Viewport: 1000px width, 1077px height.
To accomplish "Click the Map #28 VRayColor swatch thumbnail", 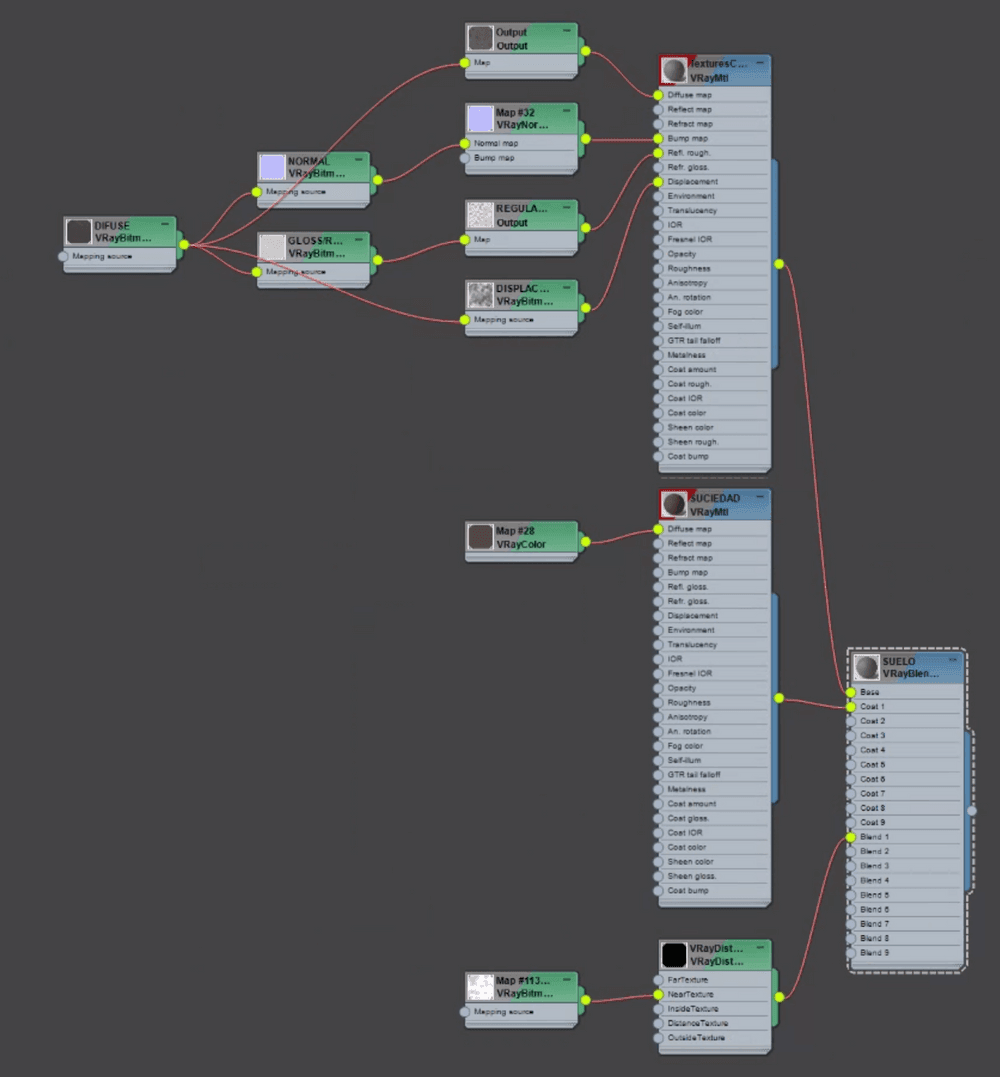I will (480, 537).
